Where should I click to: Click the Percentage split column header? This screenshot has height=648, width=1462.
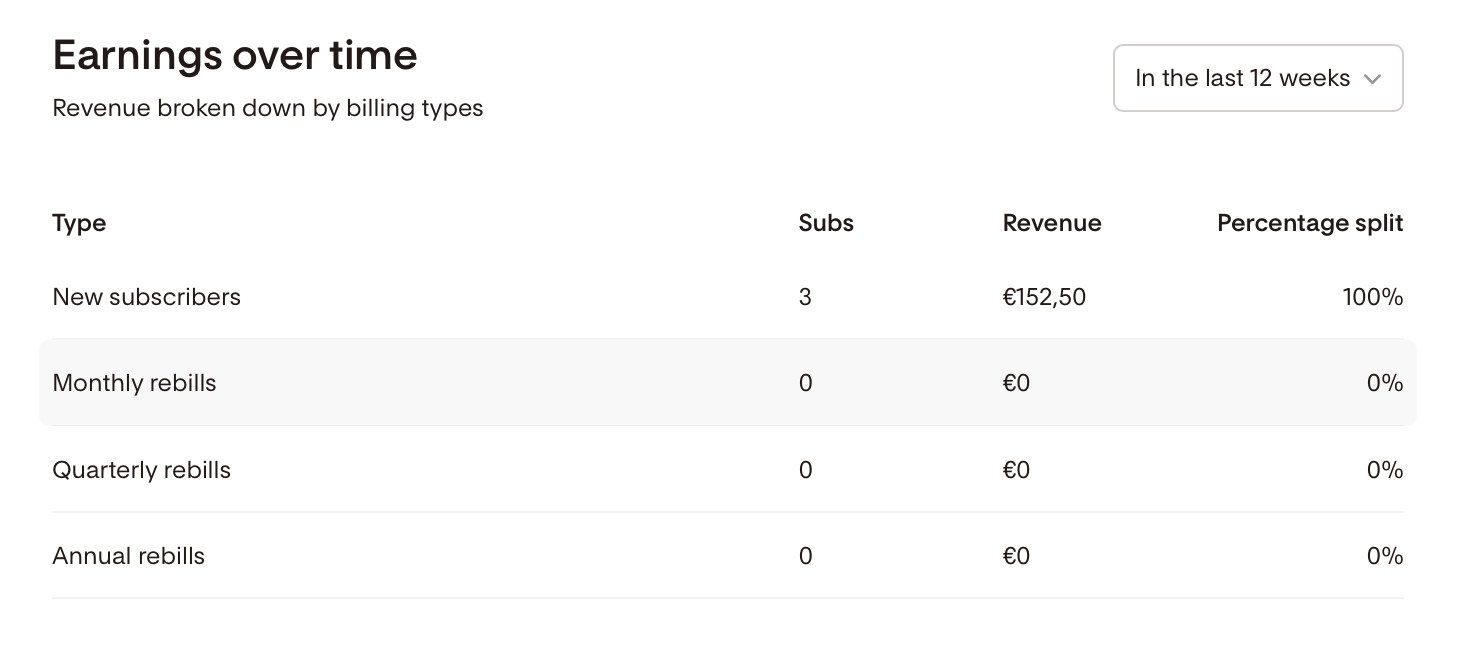[1310, 224]
